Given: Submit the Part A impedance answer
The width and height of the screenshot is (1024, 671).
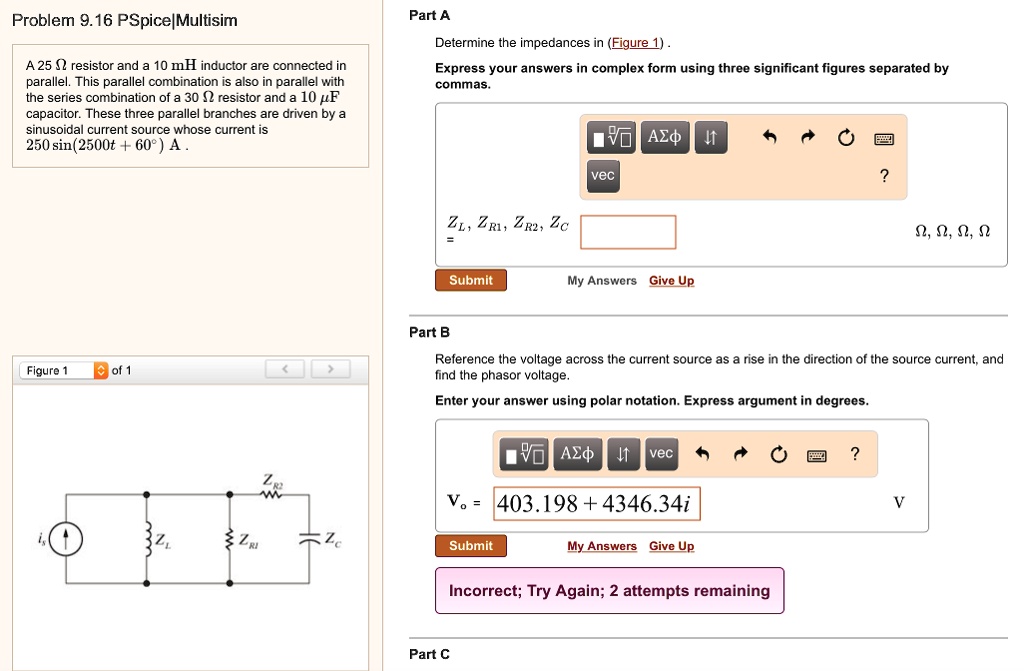Looking at the screenshot, I should (x=470, y=280).
